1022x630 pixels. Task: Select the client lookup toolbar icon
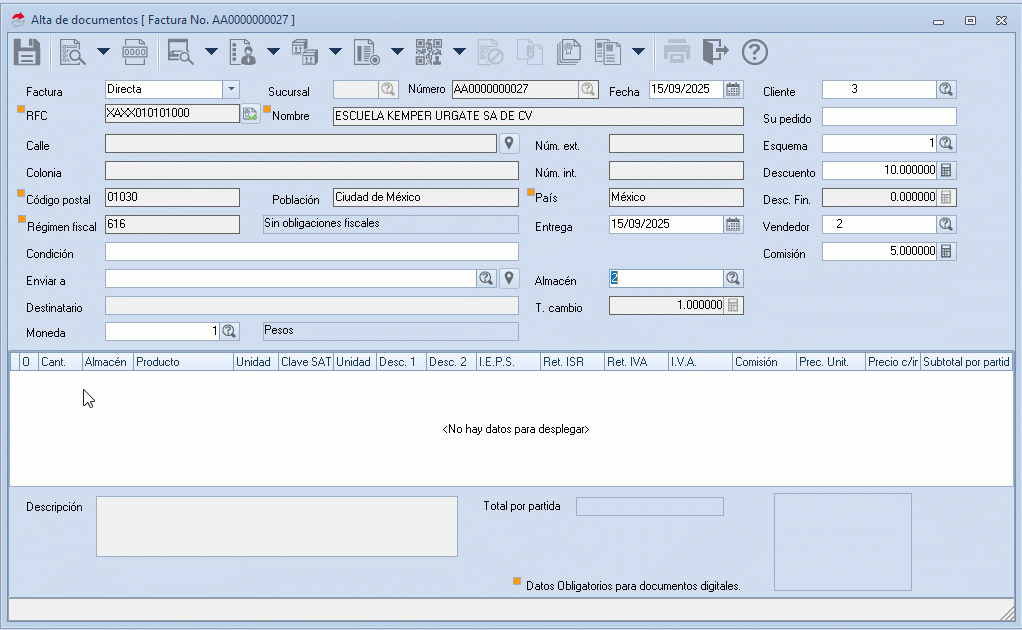[245, 51]
